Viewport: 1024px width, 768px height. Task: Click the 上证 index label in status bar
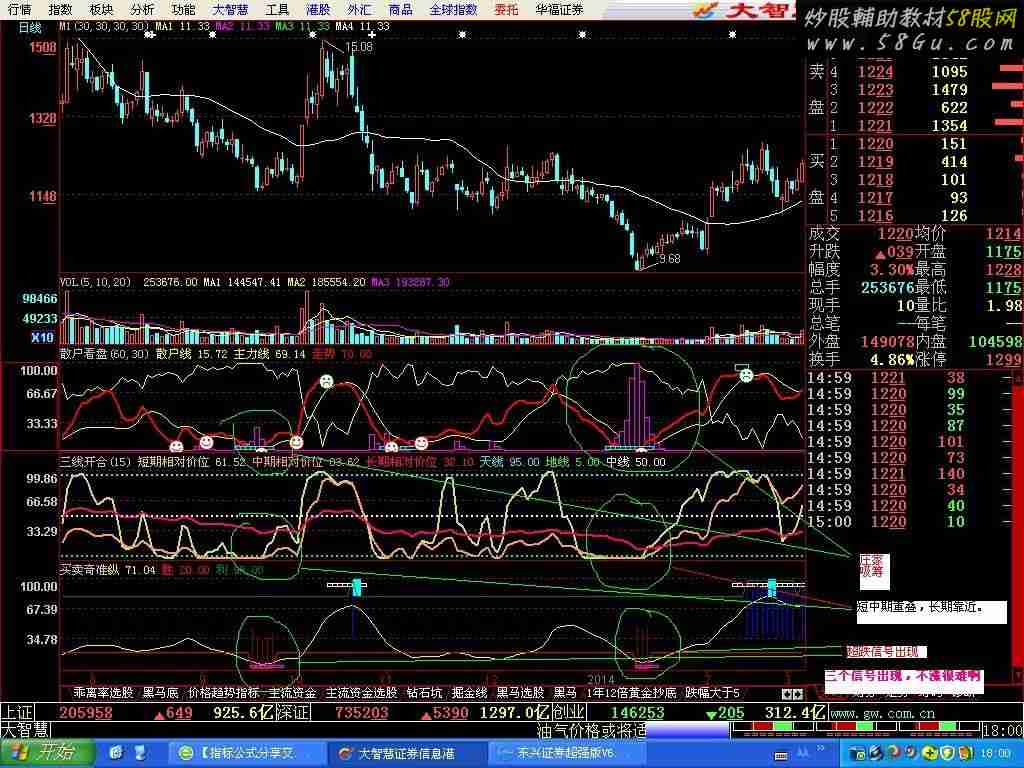[18, 712]
